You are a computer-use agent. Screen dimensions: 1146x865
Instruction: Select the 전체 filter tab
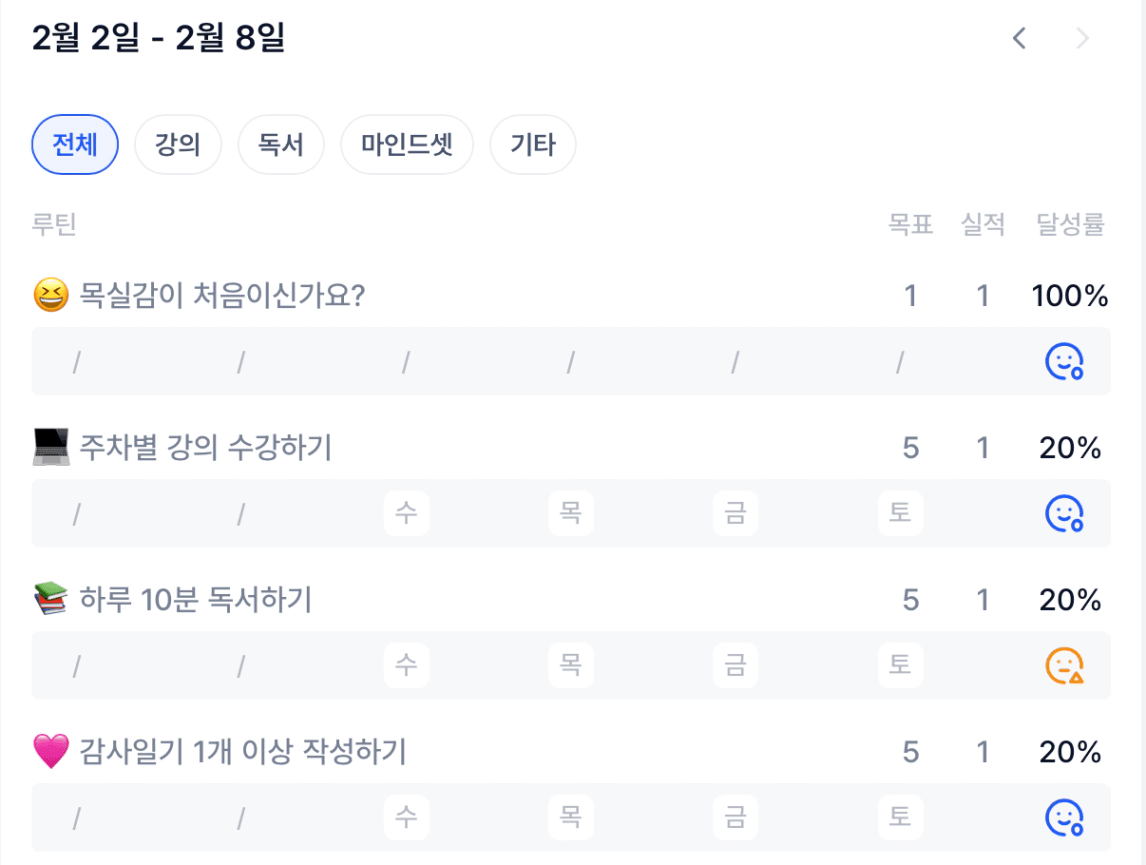(x=75, y=145)
